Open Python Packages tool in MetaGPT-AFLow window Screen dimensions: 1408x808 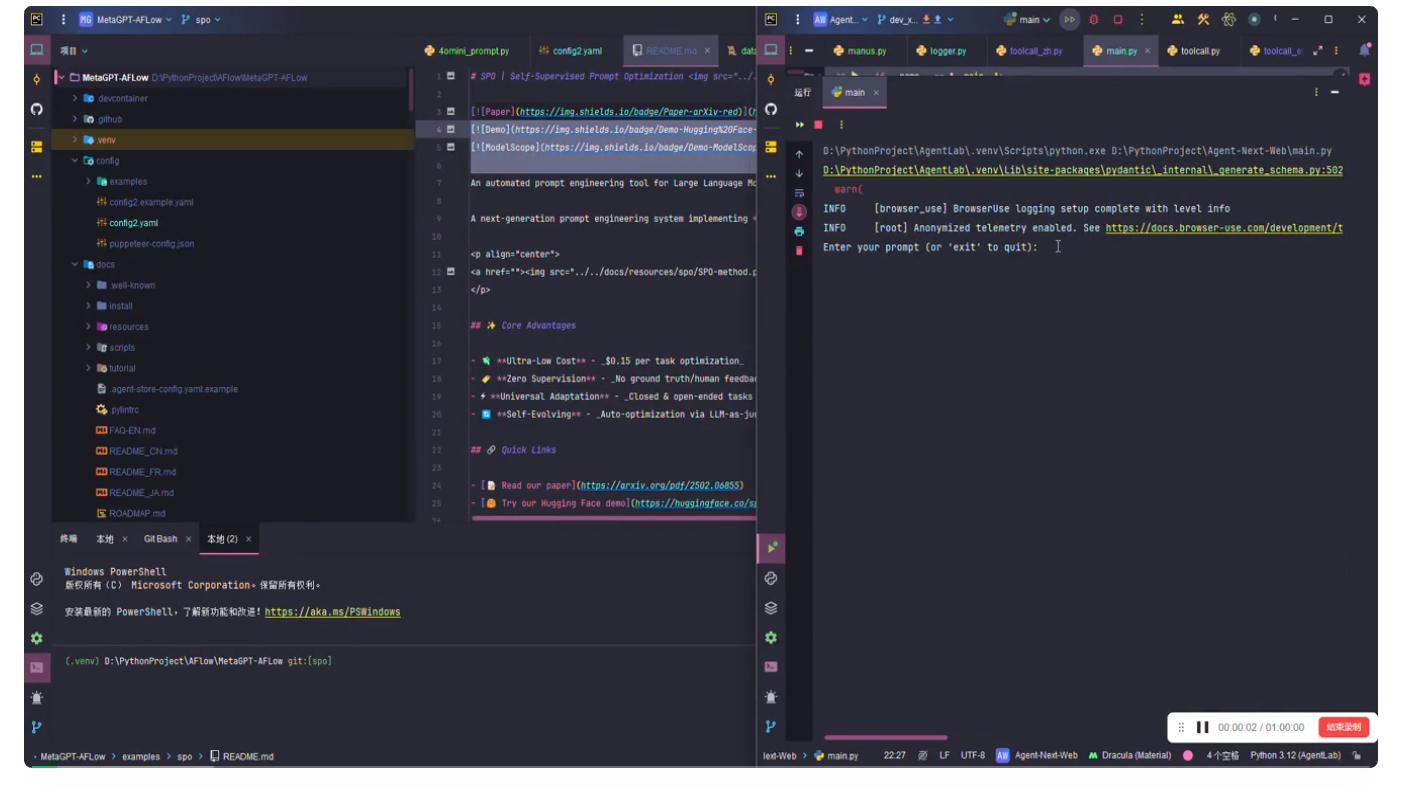tap(37, 579)
